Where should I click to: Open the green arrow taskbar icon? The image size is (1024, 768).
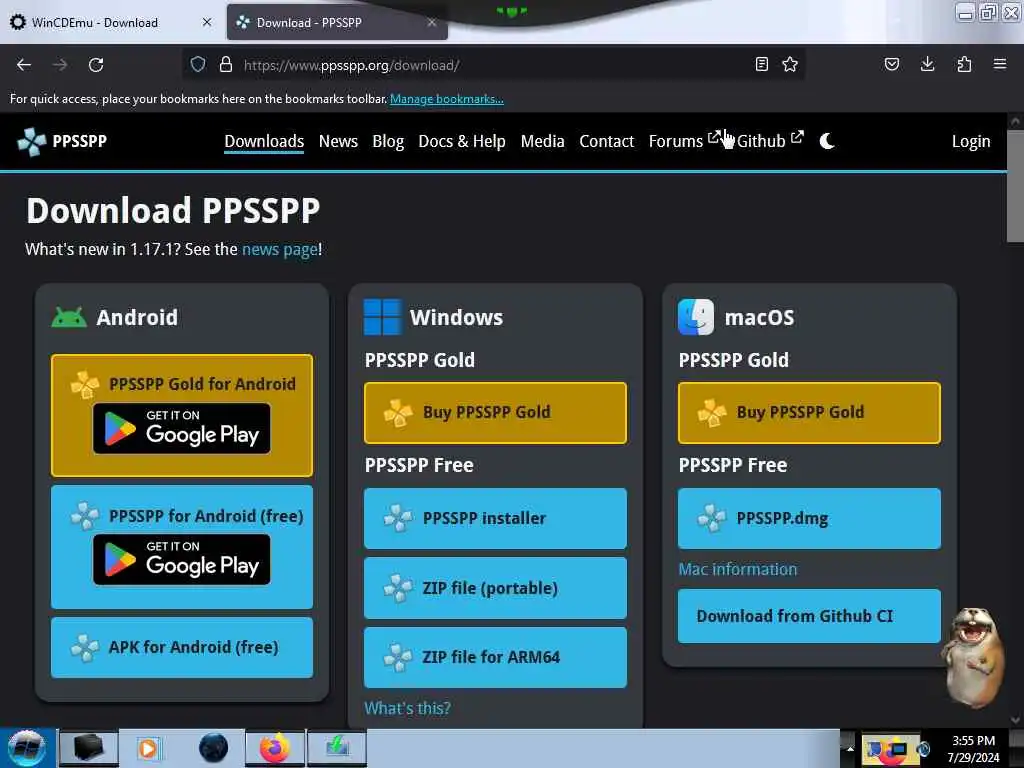pos(337,748)
